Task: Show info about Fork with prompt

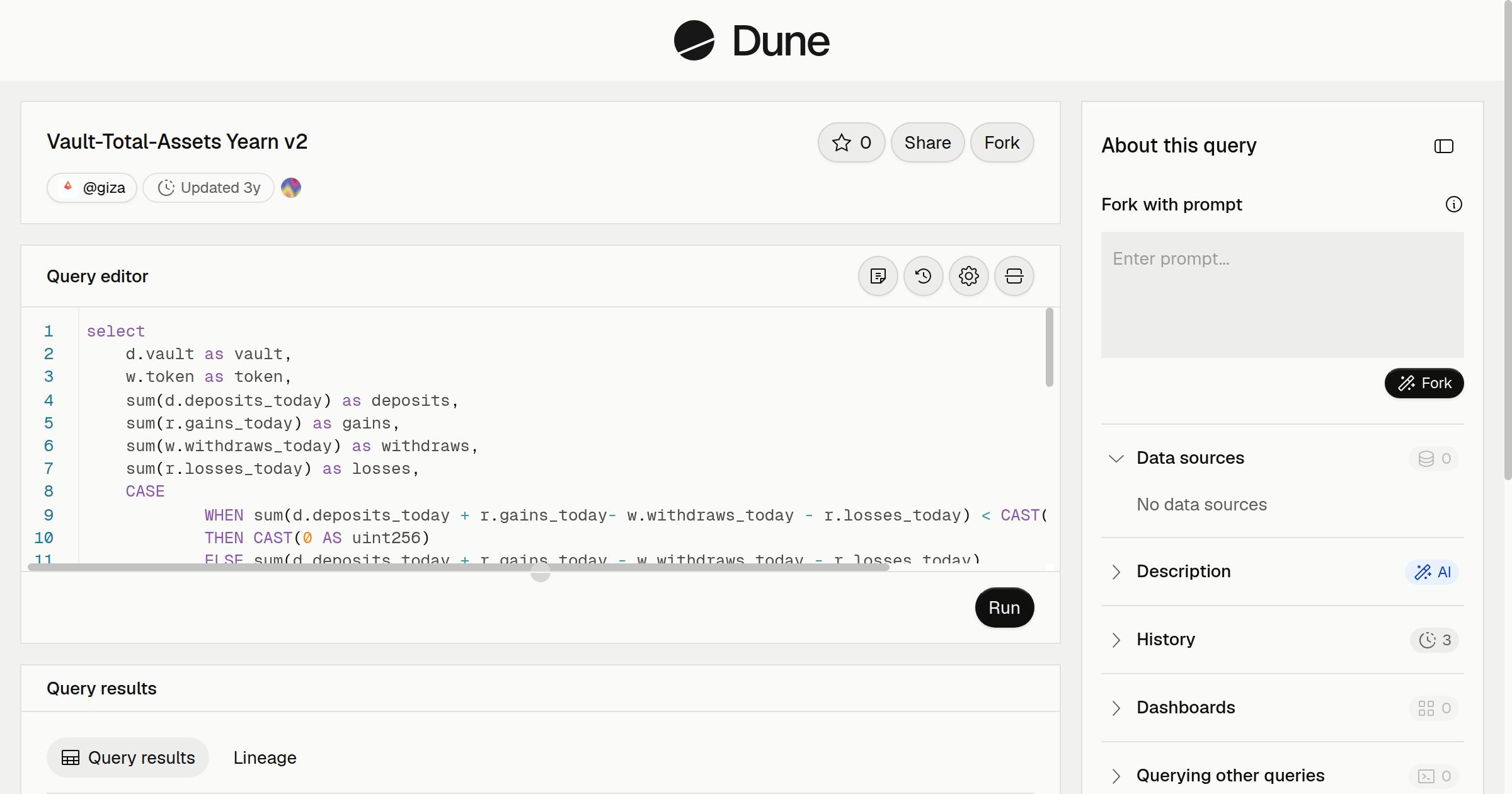Action: pos(1454,204)
